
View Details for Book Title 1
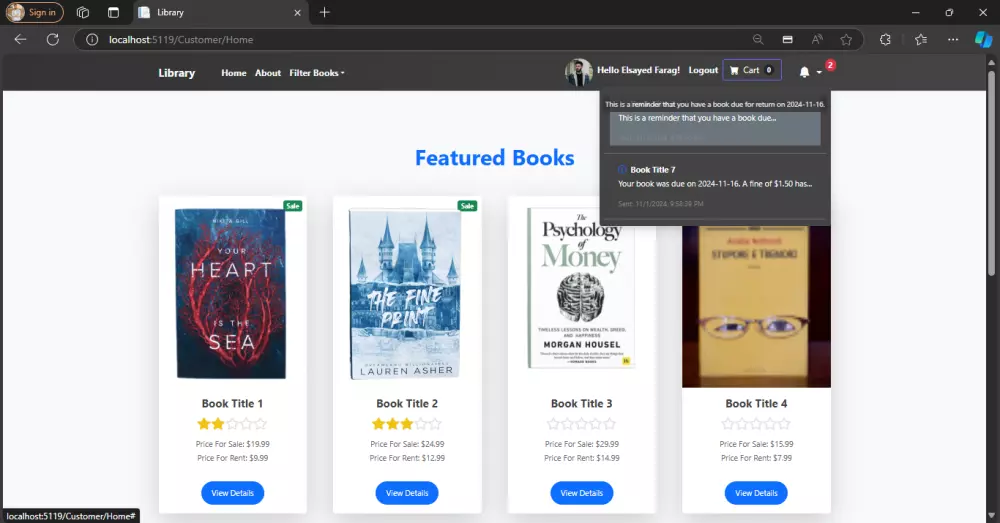coord(232,493)
